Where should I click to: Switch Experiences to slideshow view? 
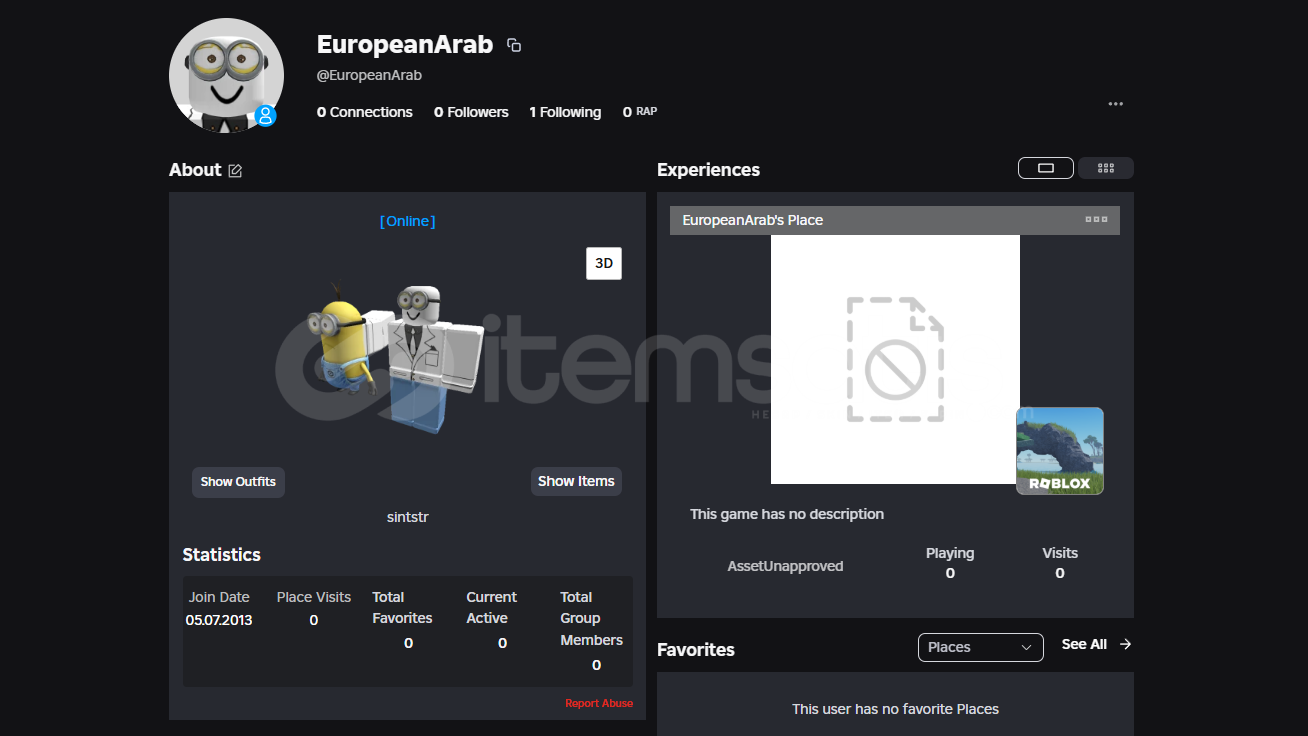pos(1046,168)
